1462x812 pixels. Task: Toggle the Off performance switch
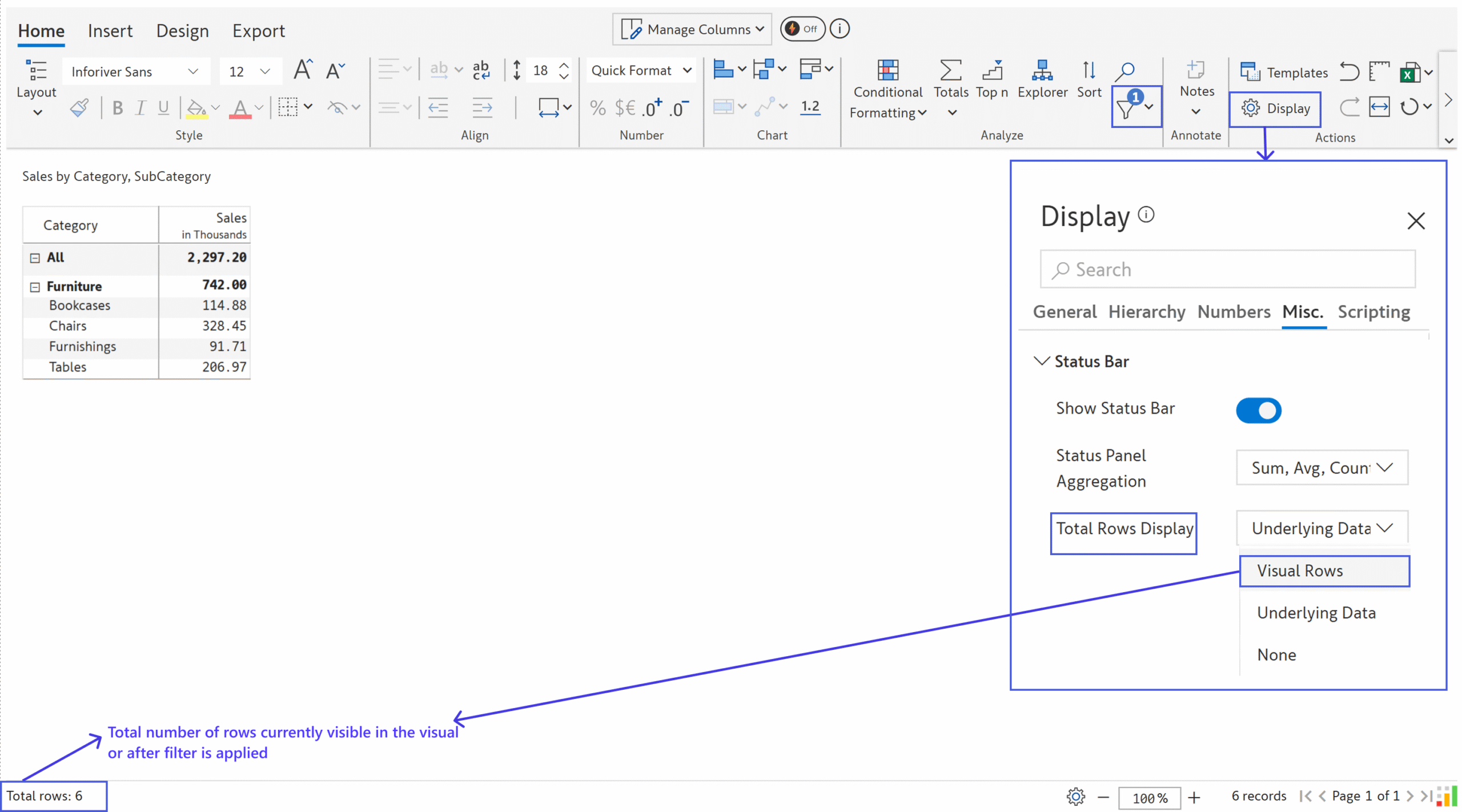click(x=802, y=29)
